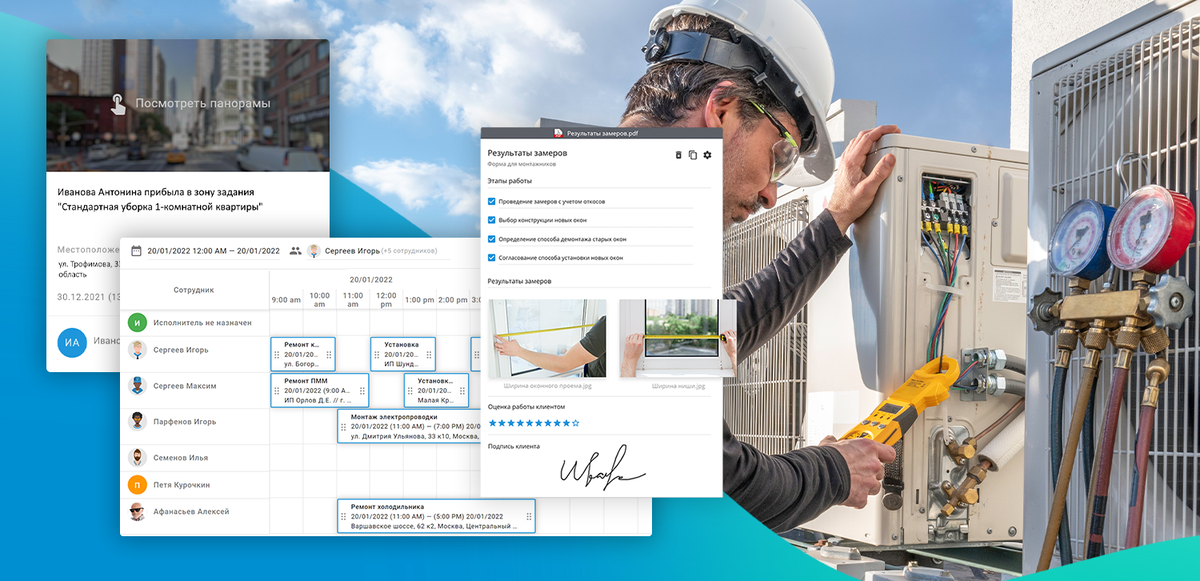Click Афанасьев Алексей's sunglasses avatar
1200x581 pixels.
tap(138, 511)
